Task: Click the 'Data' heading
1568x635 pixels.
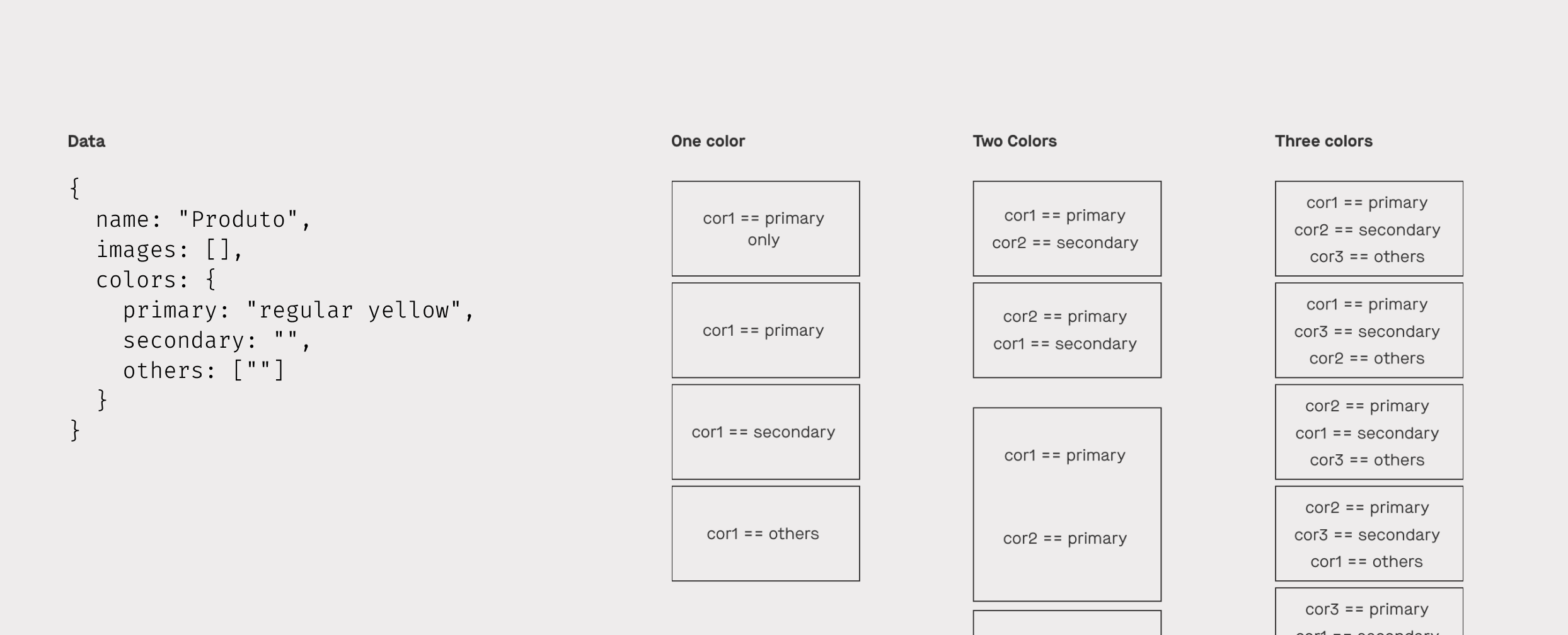Action: pos(86,141)
